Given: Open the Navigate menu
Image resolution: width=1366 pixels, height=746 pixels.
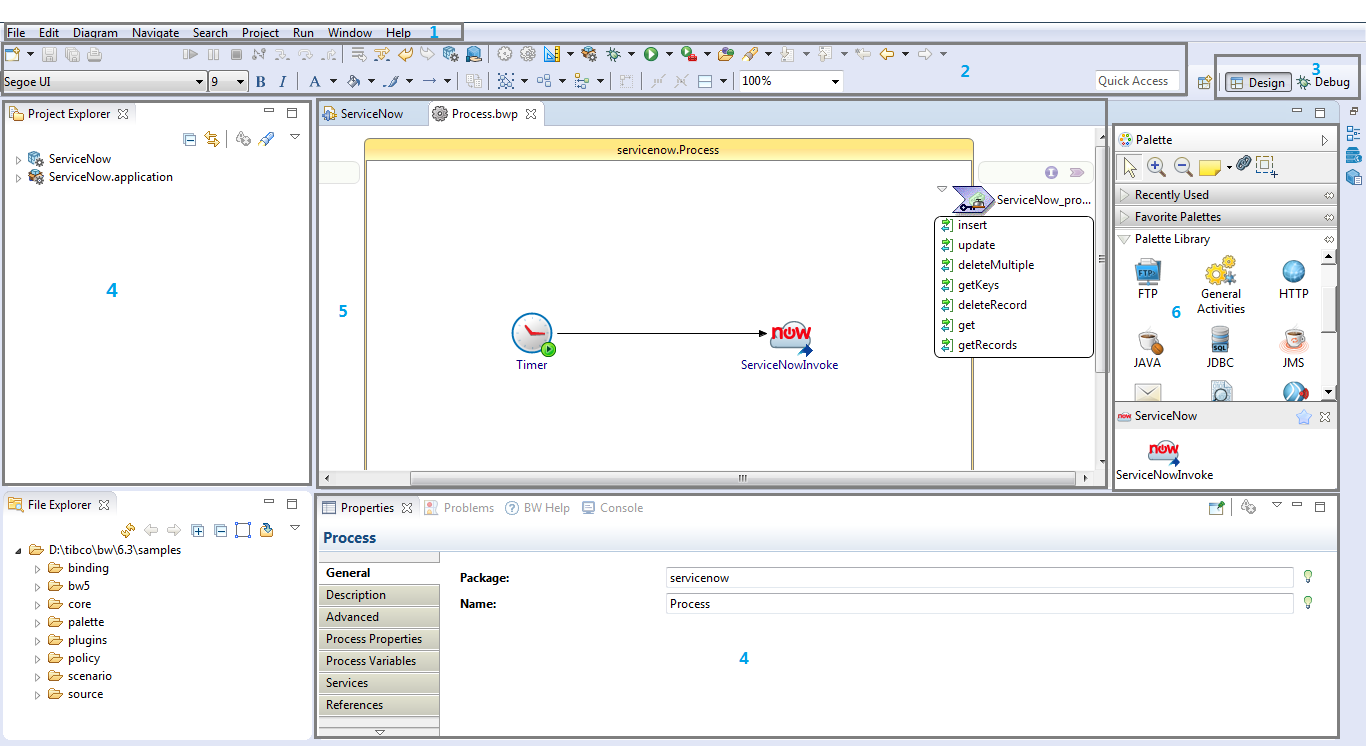Looking at the screenshot, I should 155,33.
